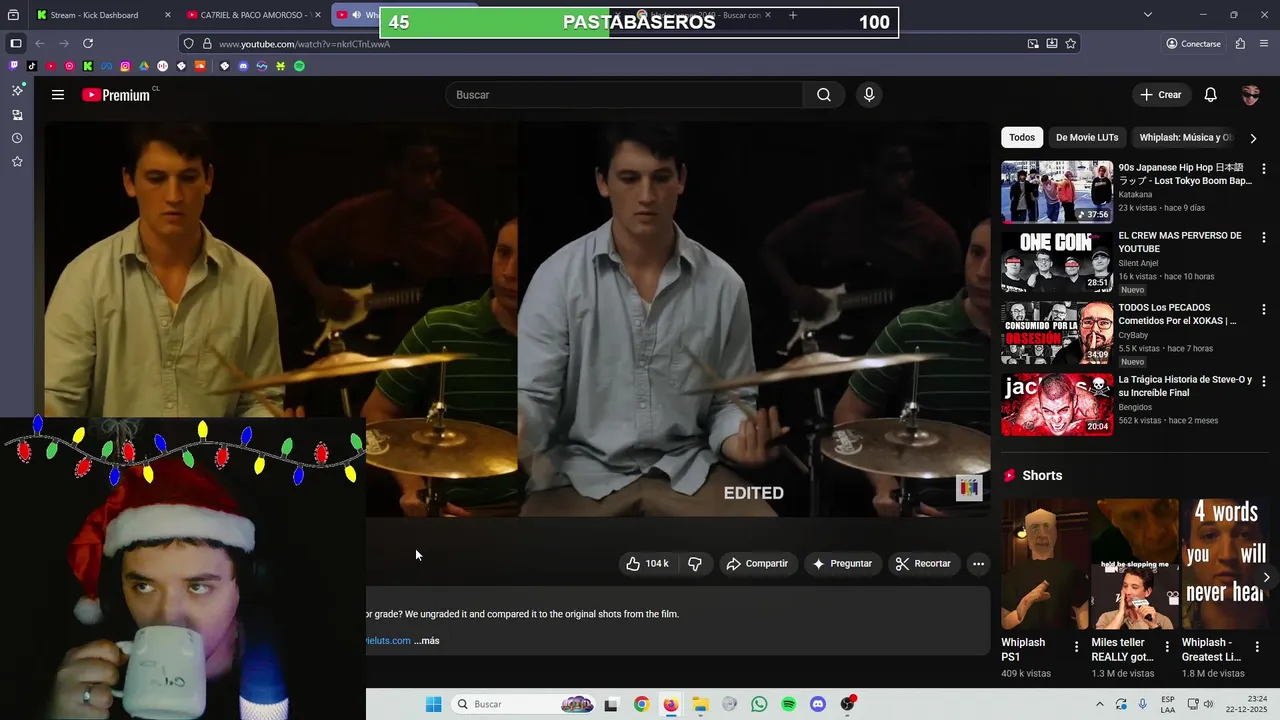Open a new Firefox tab
Image resolution: width=1280 pixels, height=720 pixels.
click(793, 15)
